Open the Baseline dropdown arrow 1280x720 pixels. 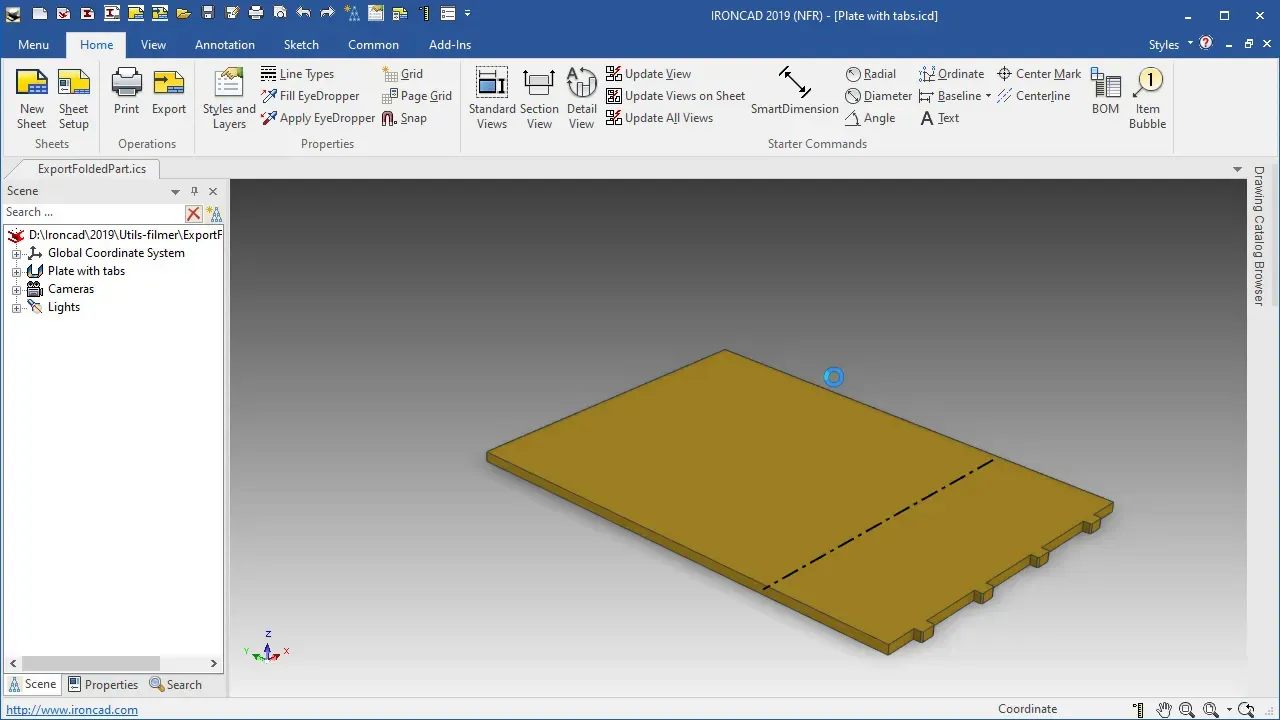coord(988,96)
